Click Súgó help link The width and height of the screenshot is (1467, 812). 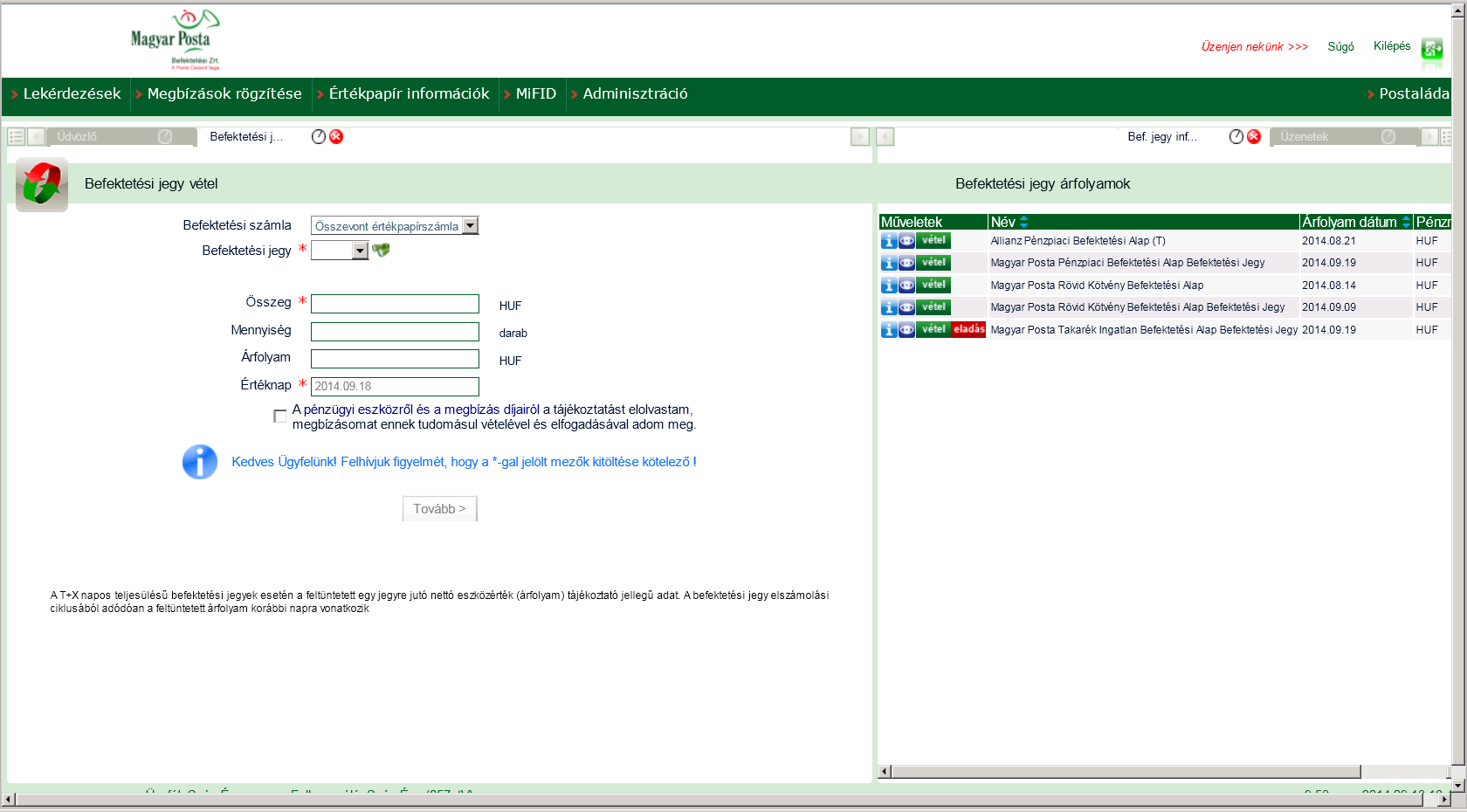[1340, 47]
